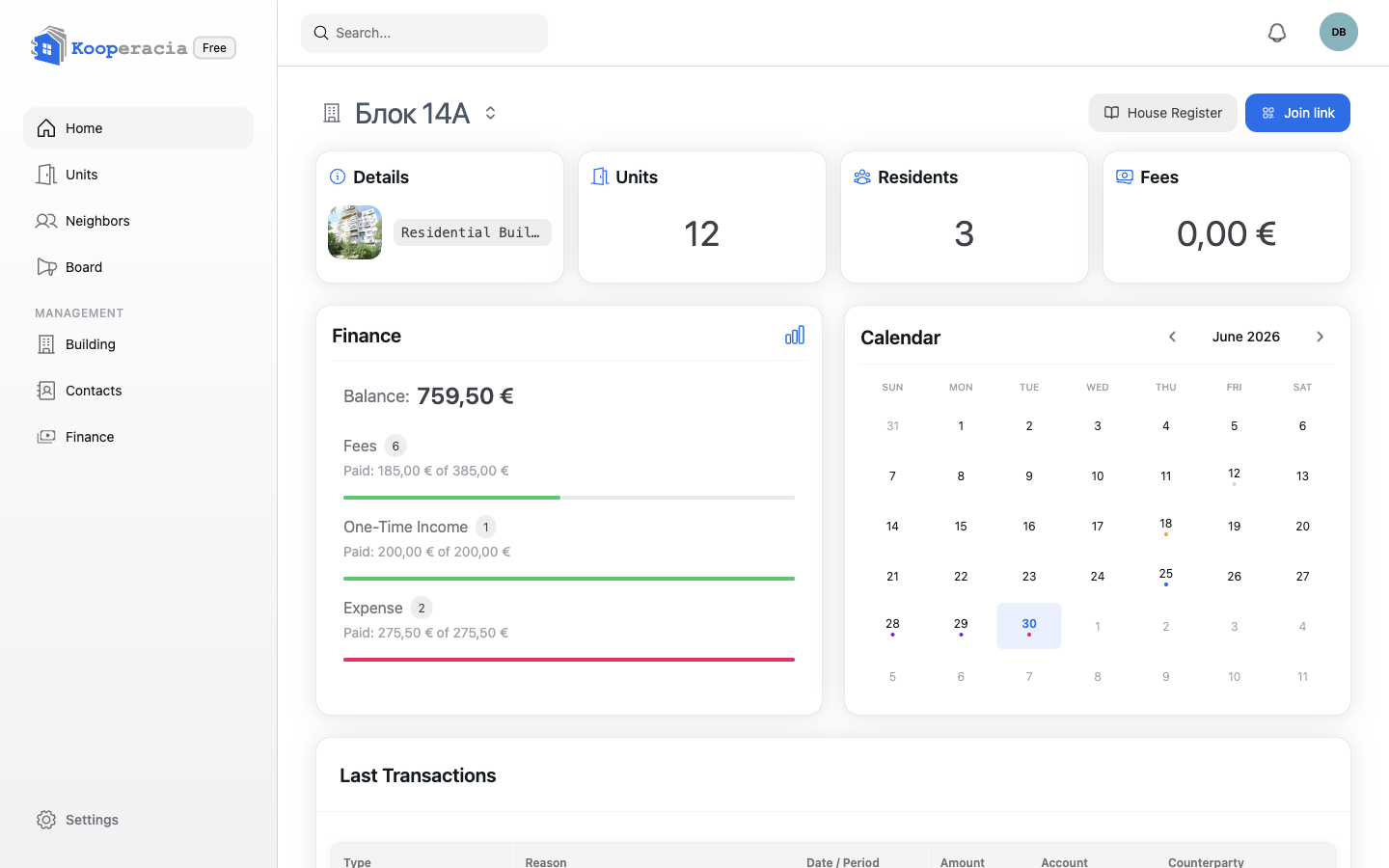Select June 29 in the calendar
1389x868 pixels.
pyautogui.click(x=961, y=626)
